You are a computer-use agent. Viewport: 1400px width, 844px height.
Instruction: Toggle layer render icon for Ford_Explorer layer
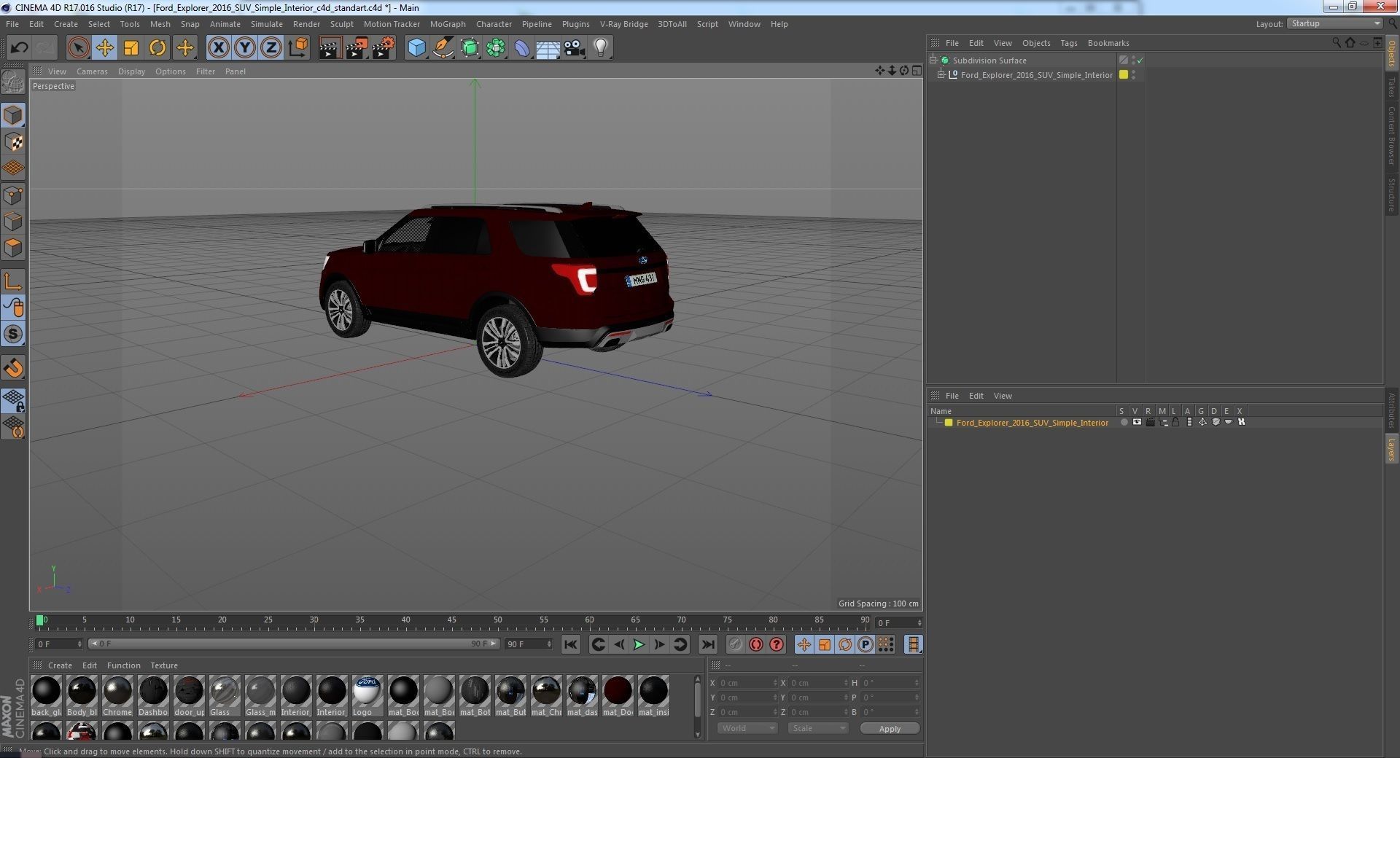[x=1150, y=422]
